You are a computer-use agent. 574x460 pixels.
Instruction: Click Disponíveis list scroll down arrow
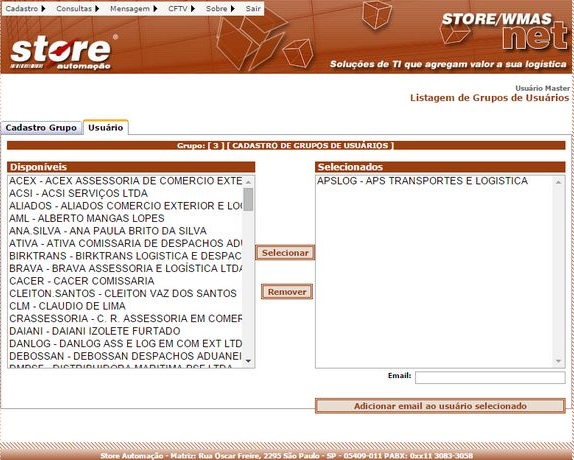point(248,361)
